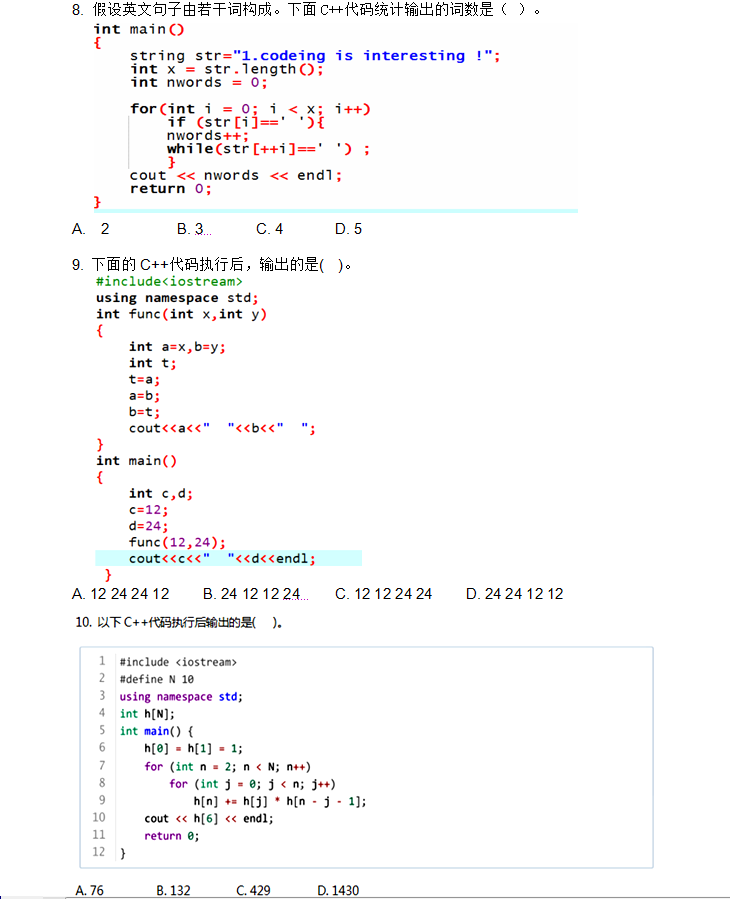
Task: Pick option C. 4 for question 8
Action: (x=270, y=229)
